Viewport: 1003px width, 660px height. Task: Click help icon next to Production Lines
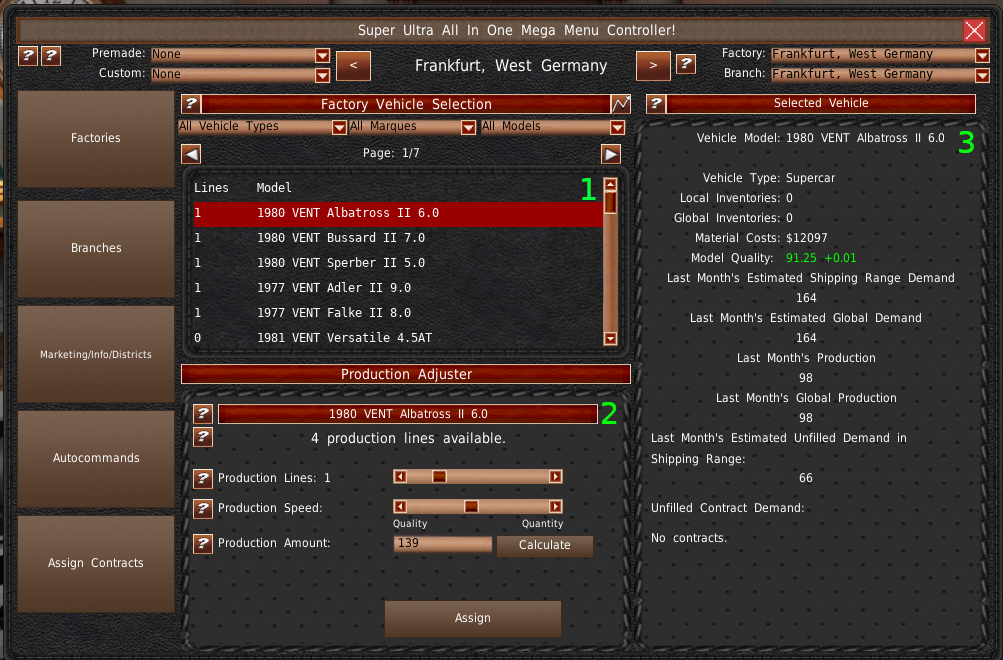point(203,478)
